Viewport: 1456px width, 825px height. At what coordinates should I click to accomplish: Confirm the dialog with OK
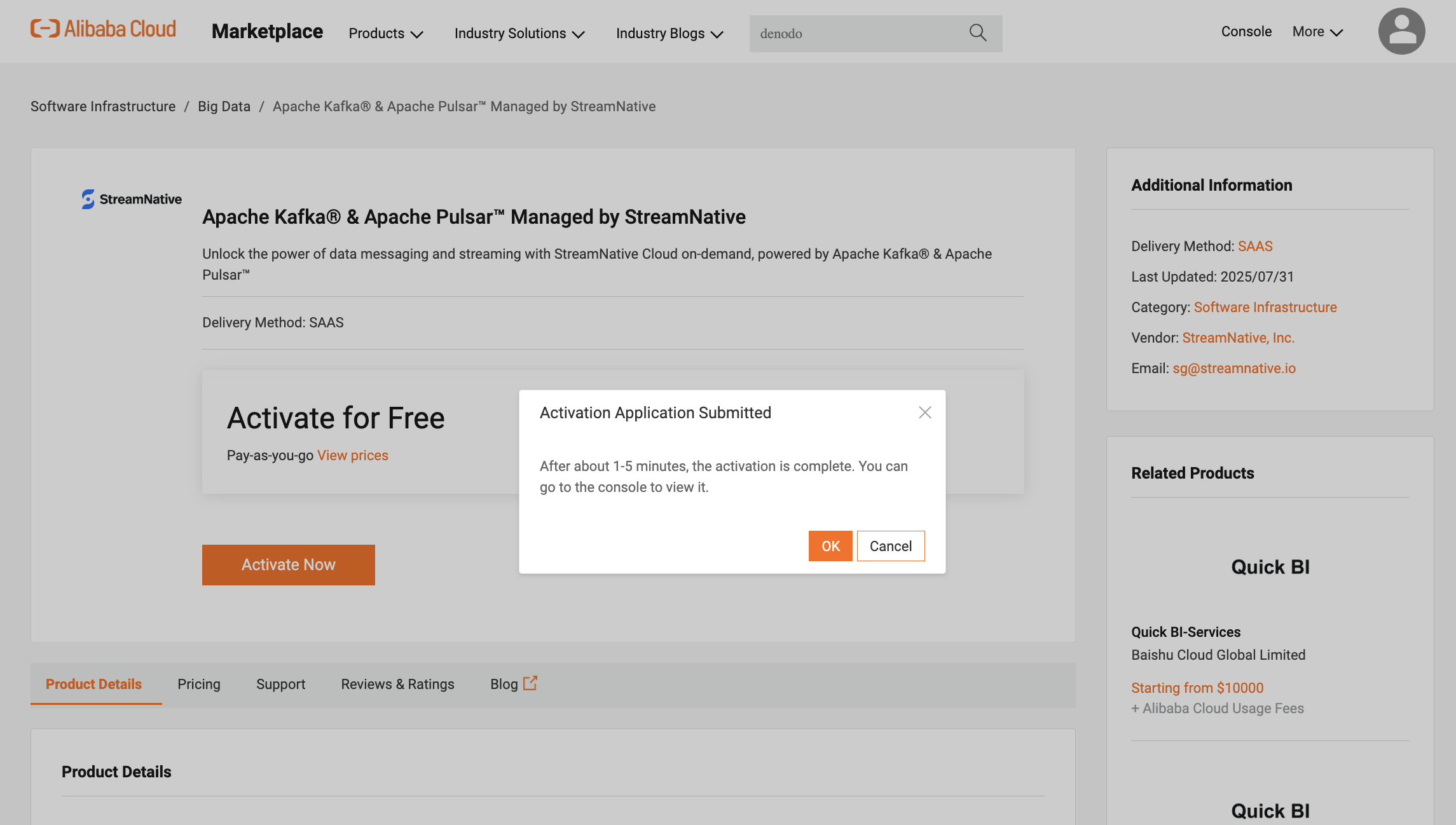coord(830,546)
